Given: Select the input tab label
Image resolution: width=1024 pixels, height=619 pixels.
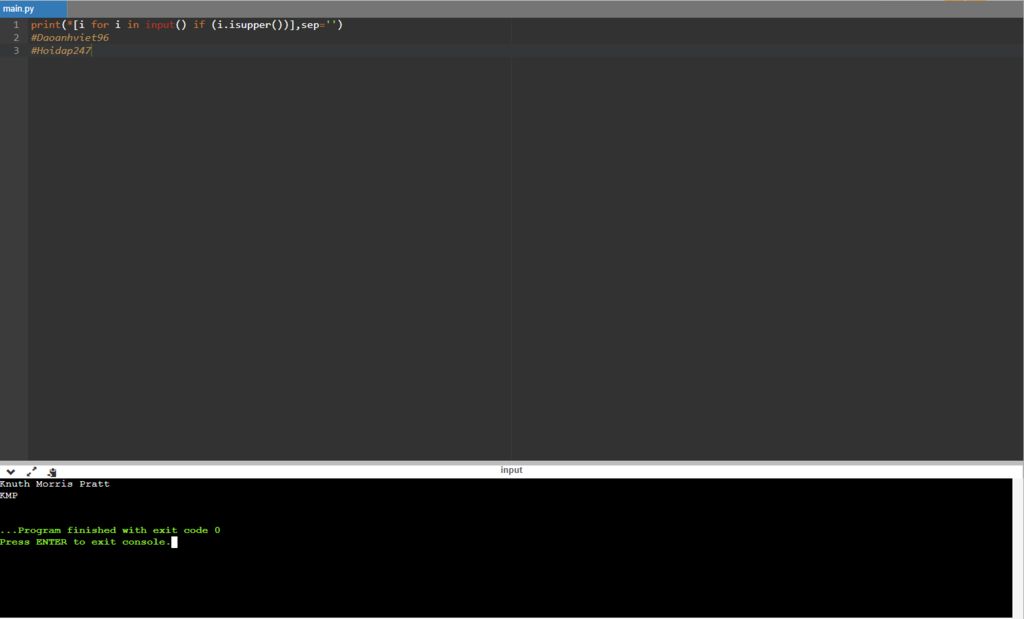Looking at the screenshot, I should [x=511, y=470].
